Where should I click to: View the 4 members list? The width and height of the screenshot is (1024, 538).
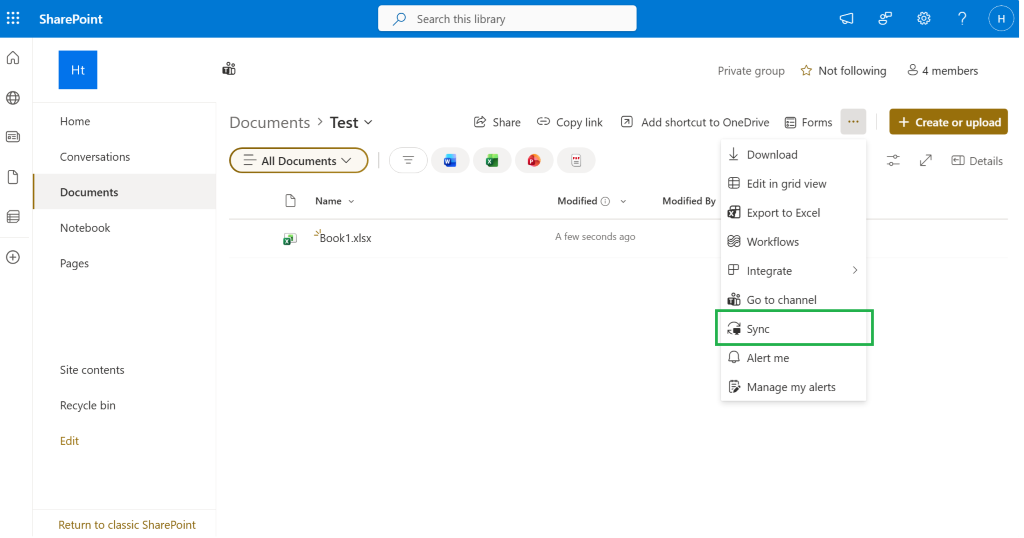942,71
